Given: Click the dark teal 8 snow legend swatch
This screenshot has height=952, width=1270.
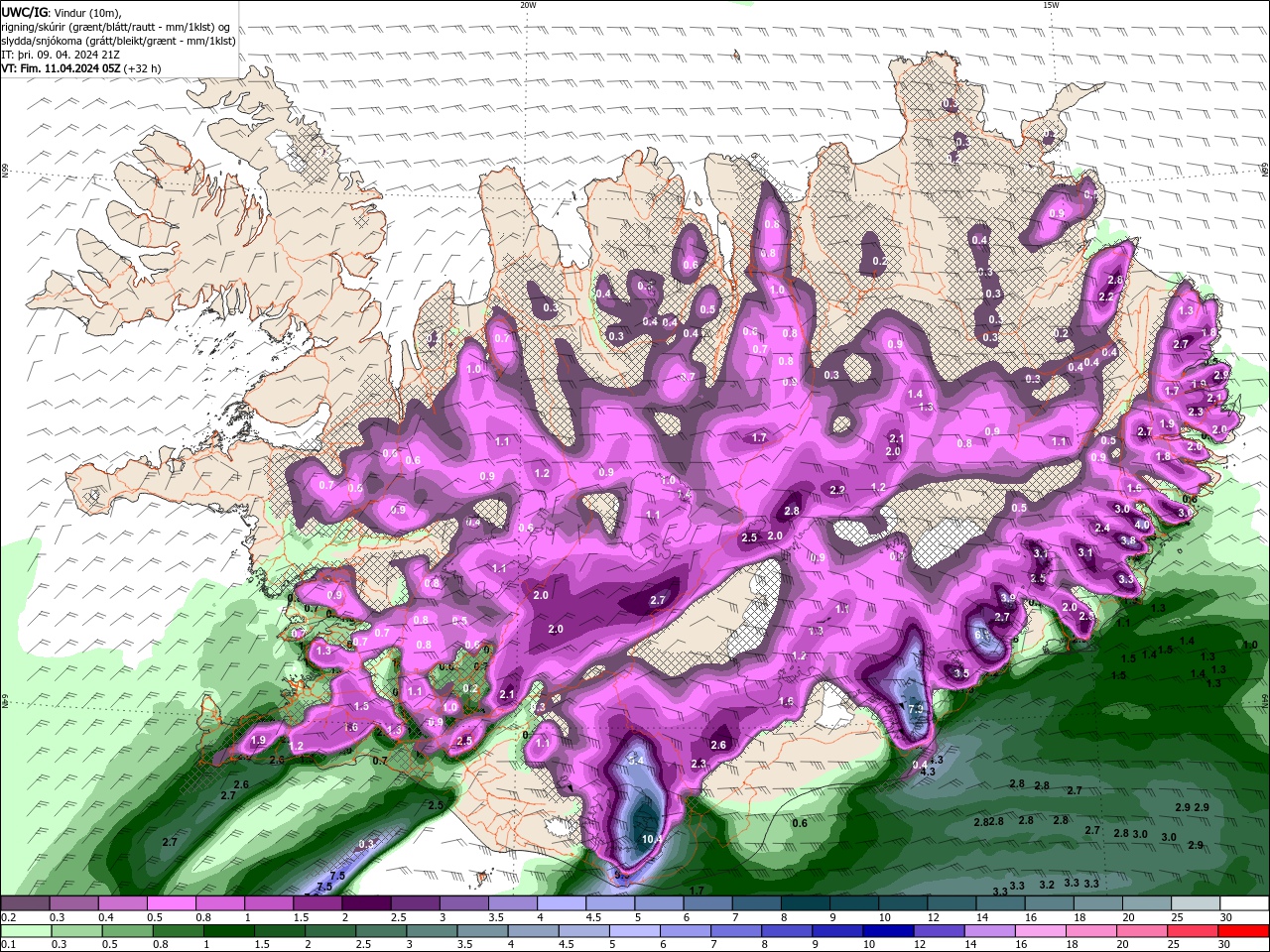Looking at the screenshot, I should click(x=806, y=903).
